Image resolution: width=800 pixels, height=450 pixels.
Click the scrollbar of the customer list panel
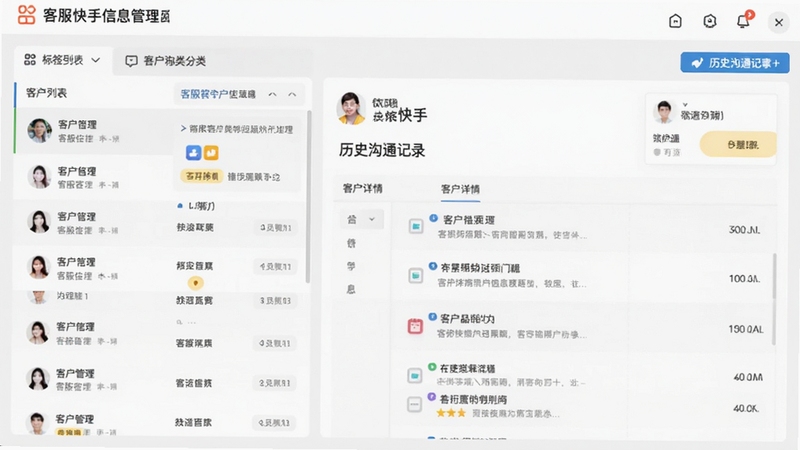tap(308, 196)
